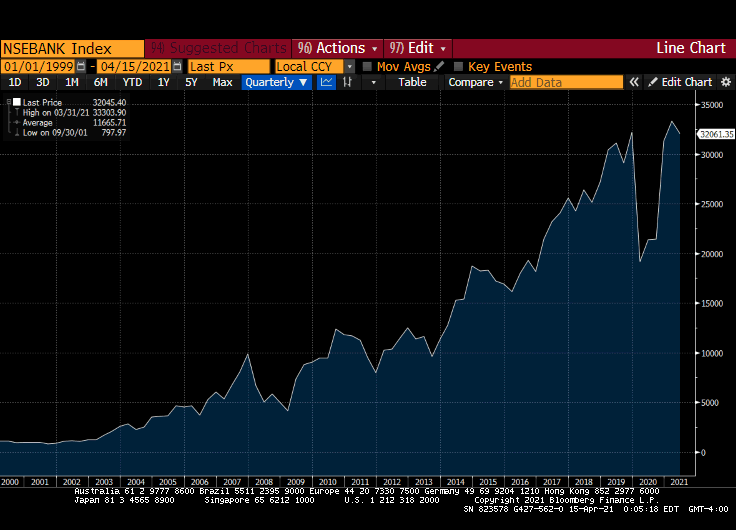
Task: Click the 2008 x-axis year label
Action: (x=264, y=482)
